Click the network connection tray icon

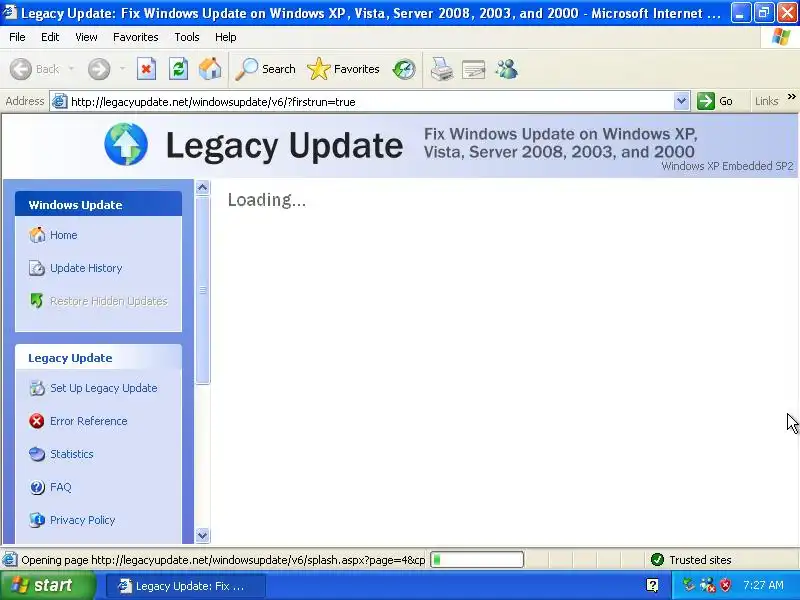coord(708,585)
